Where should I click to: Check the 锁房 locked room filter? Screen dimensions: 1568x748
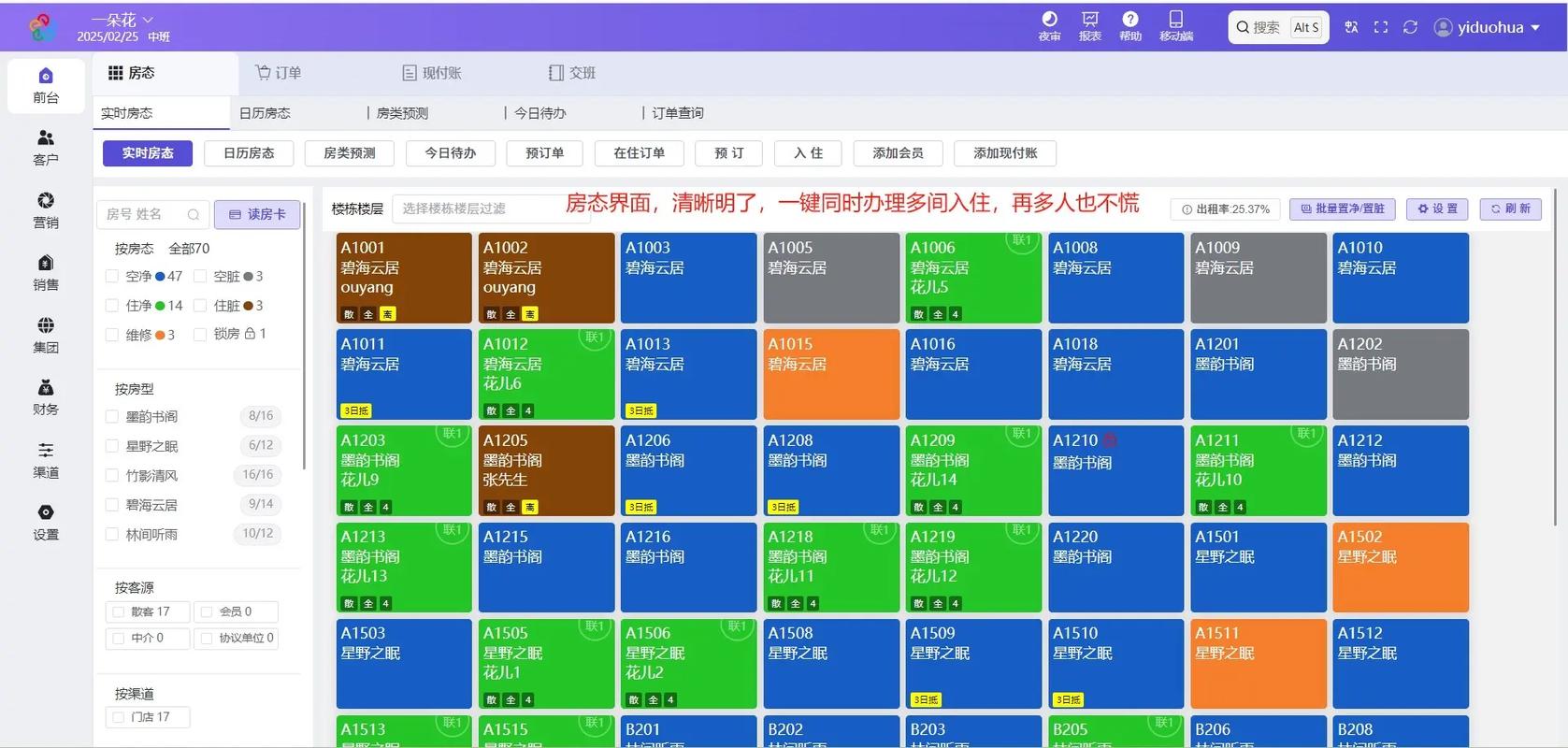[199, 334]
